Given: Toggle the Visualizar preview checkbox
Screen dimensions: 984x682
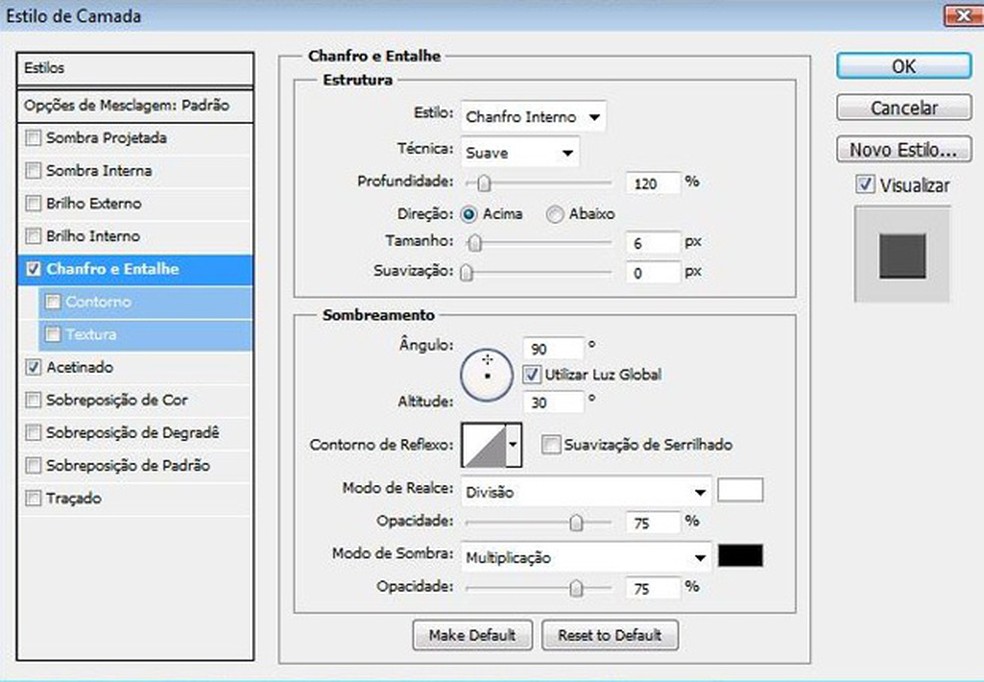Looking at the screenshot, I should click(865, 184).
